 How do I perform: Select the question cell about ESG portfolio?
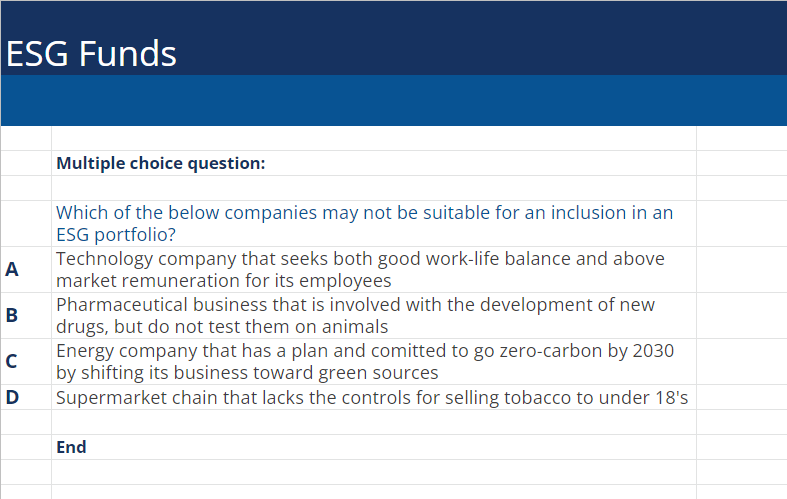(364, 224)
